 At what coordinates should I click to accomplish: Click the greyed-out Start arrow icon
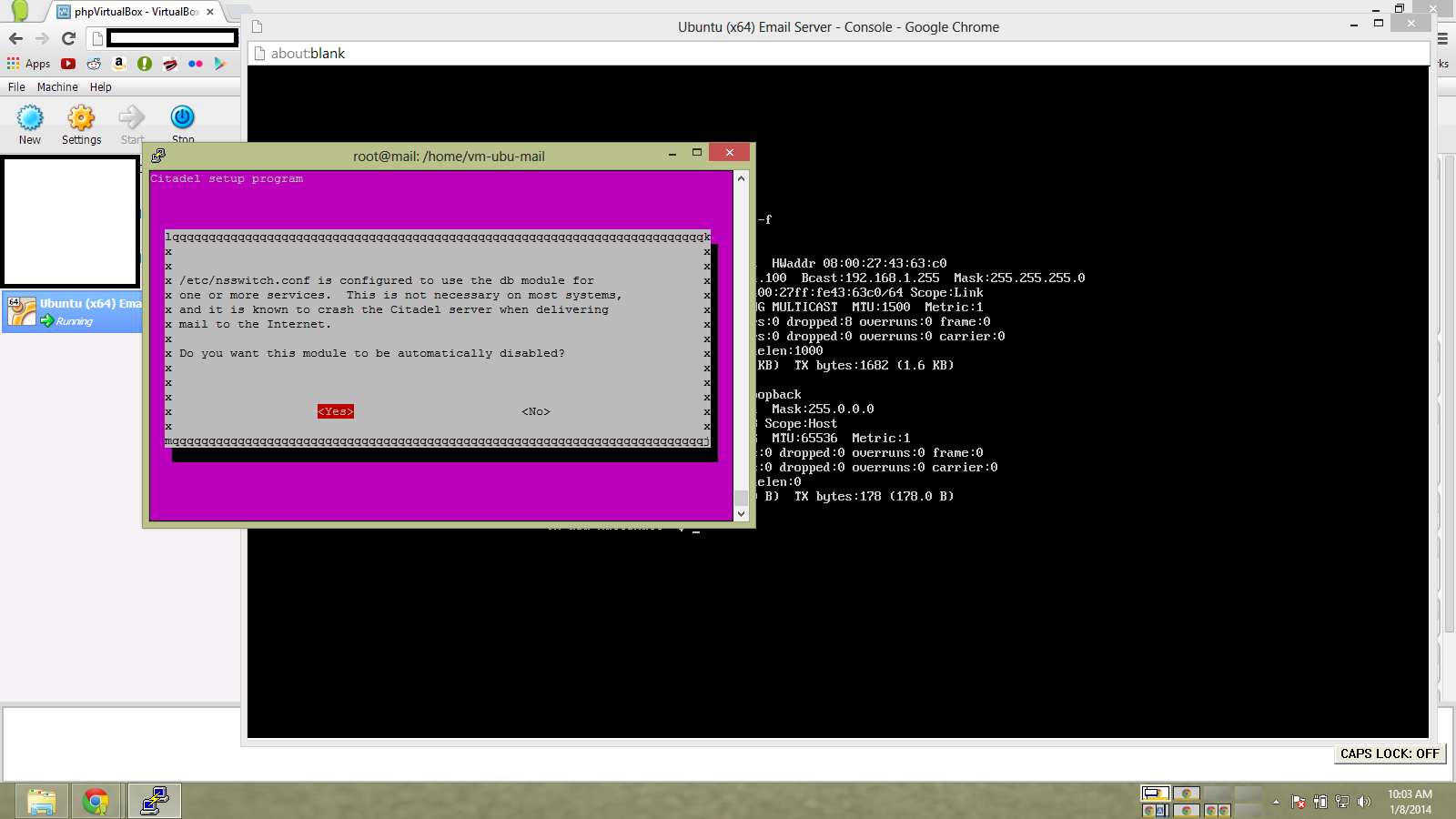[132, 117]
